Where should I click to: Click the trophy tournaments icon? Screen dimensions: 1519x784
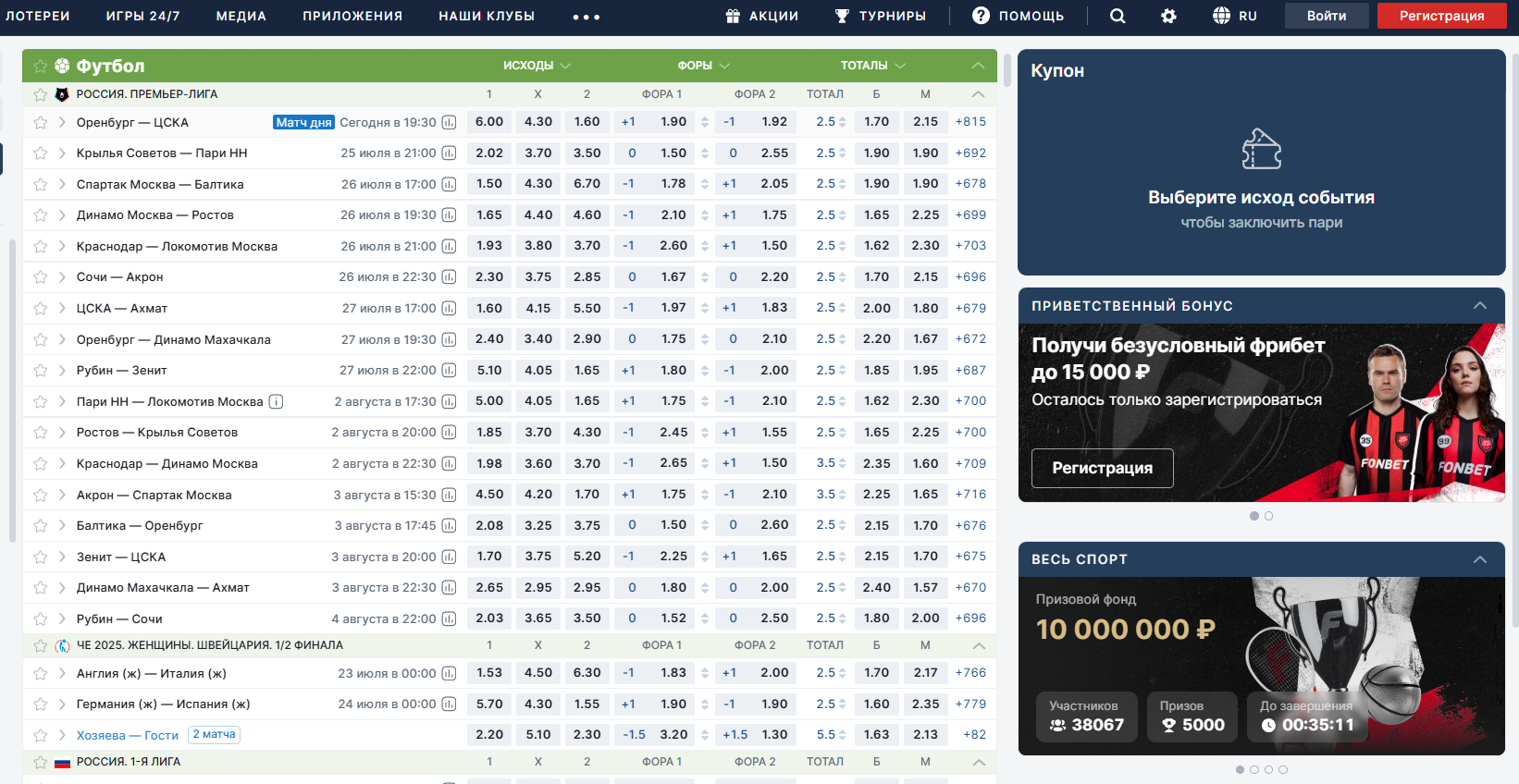[x=842, y=16]
